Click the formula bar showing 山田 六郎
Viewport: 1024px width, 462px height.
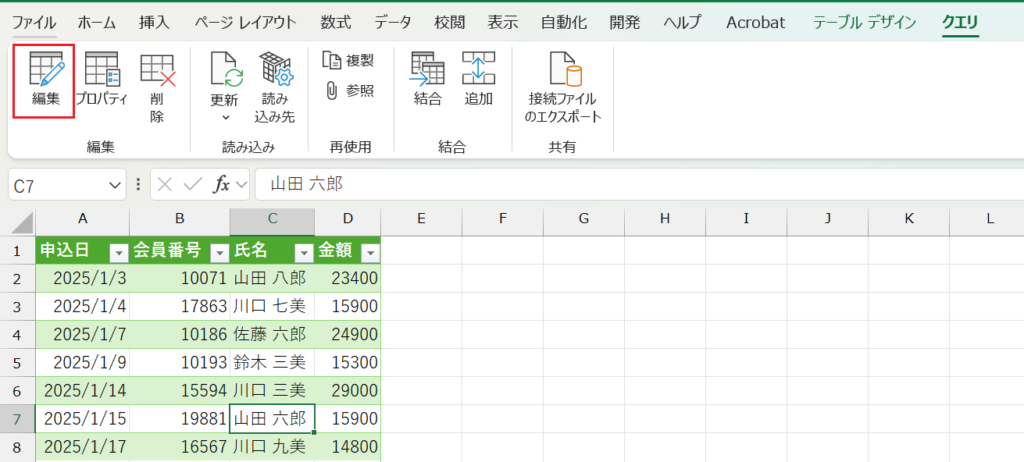[639, 185]
